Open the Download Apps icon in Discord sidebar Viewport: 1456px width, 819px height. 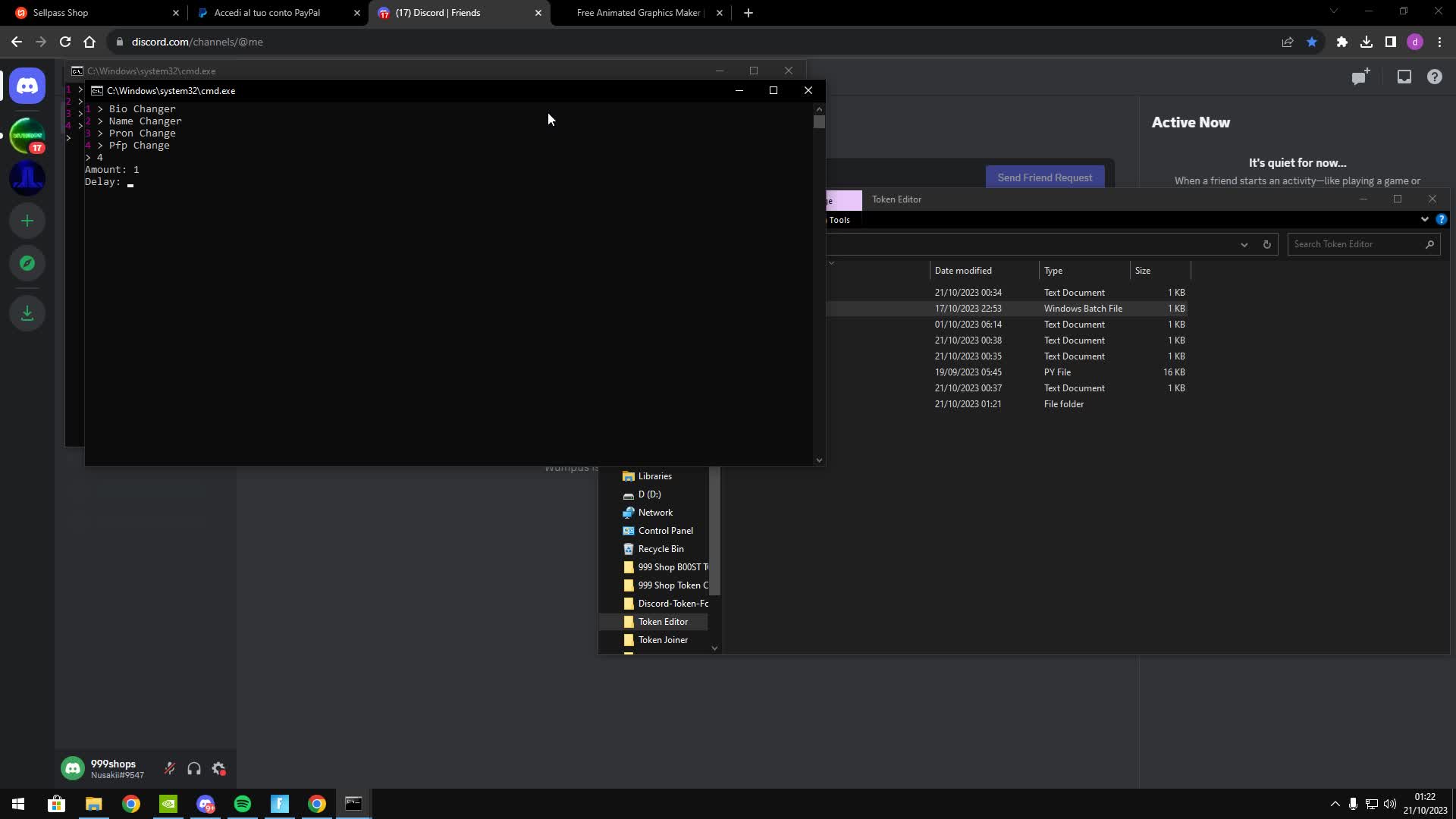(x=27, y=312)
